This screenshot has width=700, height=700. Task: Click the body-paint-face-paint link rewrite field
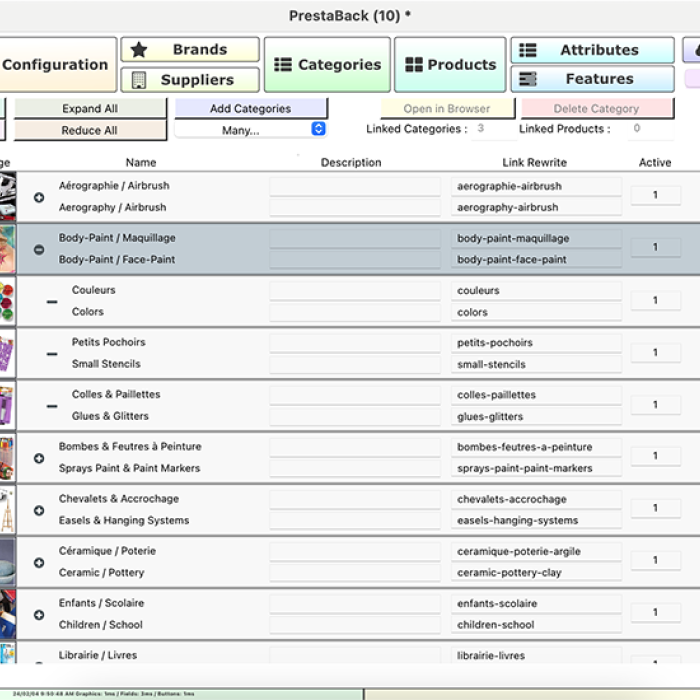point(536,259)
